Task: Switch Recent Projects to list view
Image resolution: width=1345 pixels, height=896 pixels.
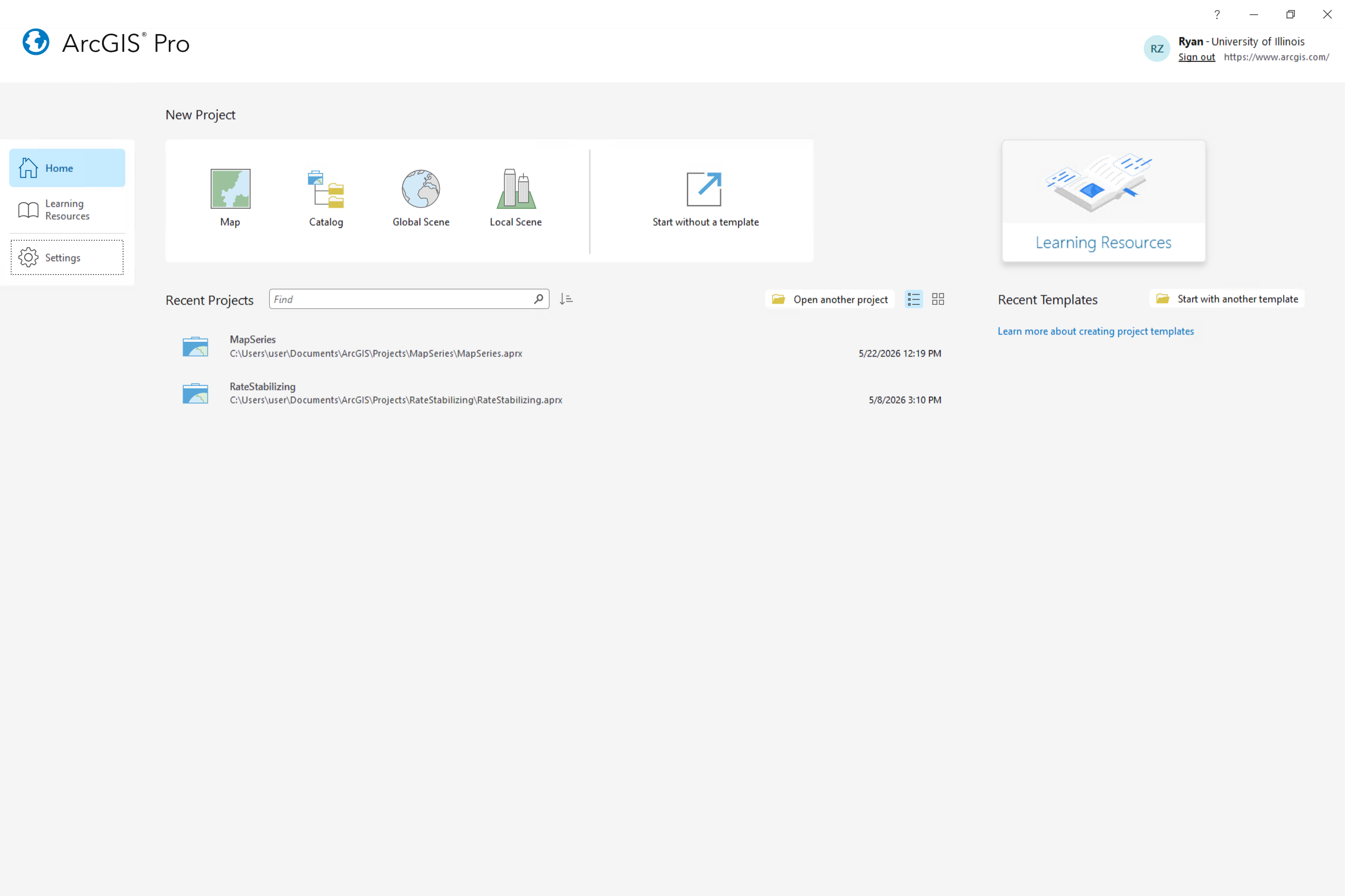Action: point(914,299)
